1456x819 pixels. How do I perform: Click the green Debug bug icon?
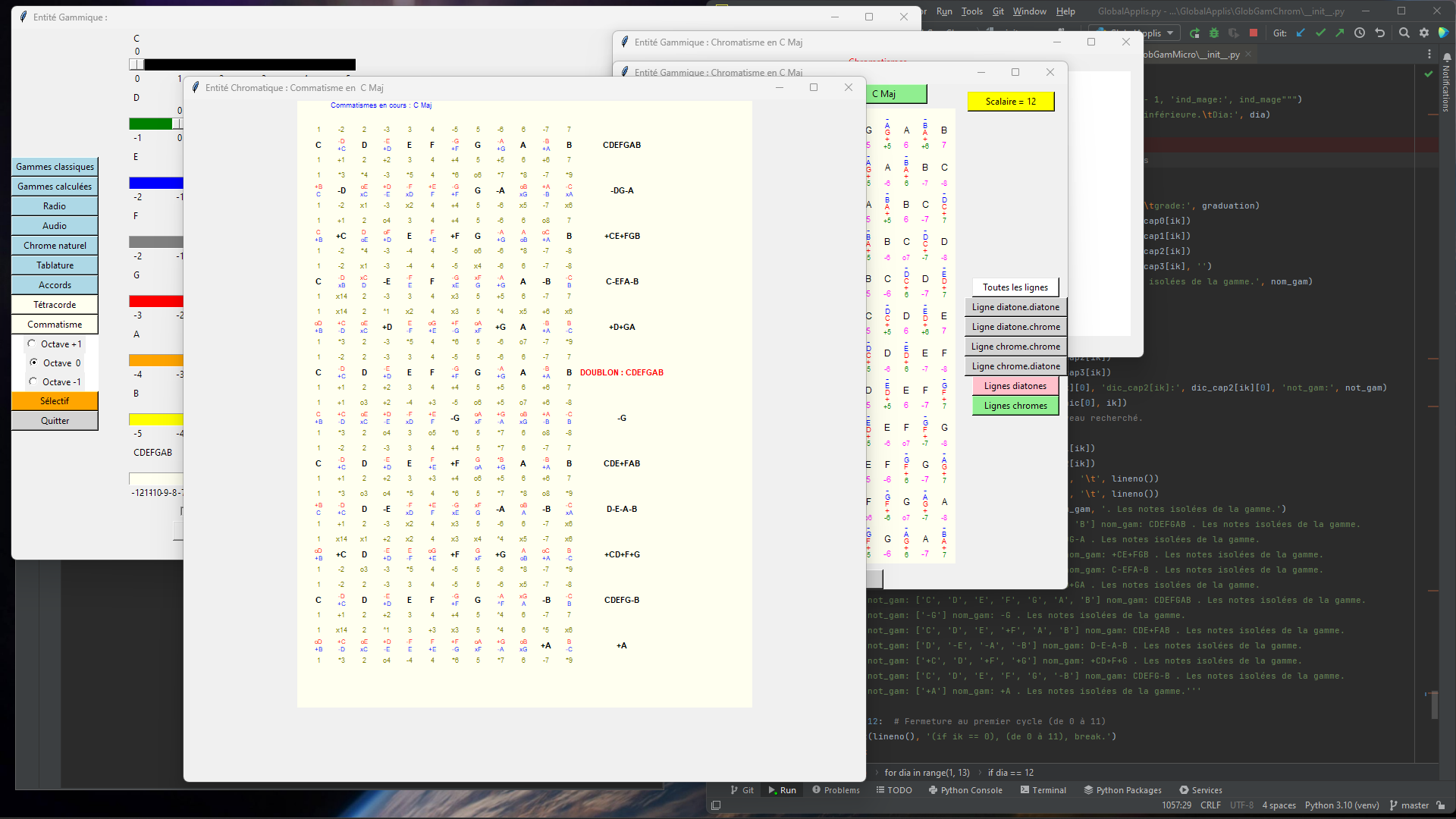(1214, 33)
